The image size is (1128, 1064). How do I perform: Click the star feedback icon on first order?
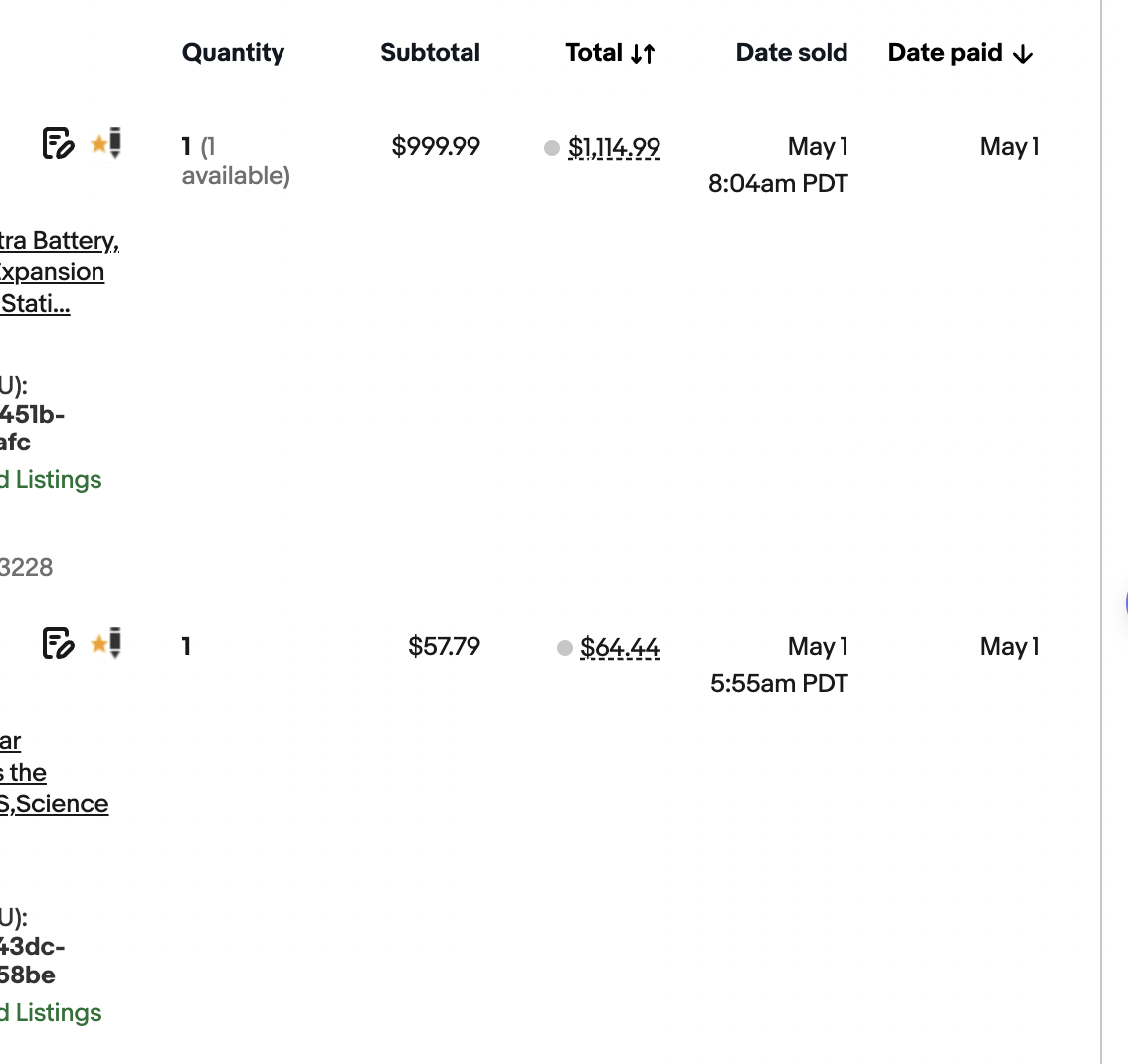pyautogui.click(x=106, y=143)
